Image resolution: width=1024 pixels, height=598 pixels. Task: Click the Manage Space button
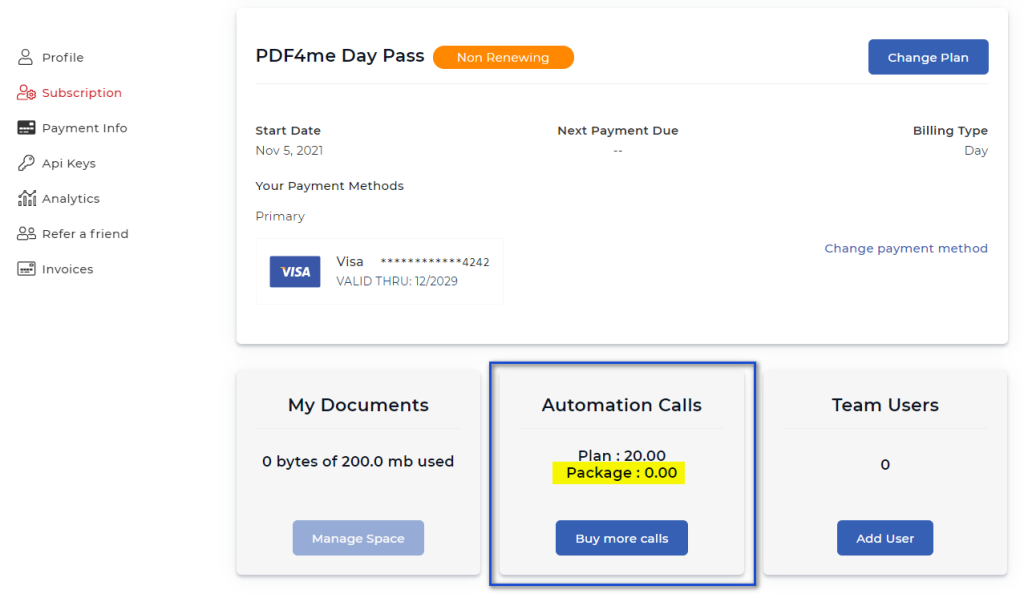point(358,538)
